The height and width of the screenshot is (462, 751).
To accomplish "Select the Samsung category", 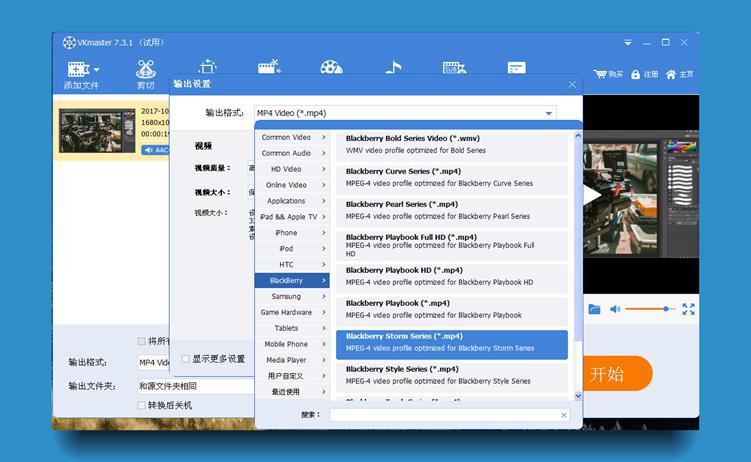I will click(x=292, y=296).
